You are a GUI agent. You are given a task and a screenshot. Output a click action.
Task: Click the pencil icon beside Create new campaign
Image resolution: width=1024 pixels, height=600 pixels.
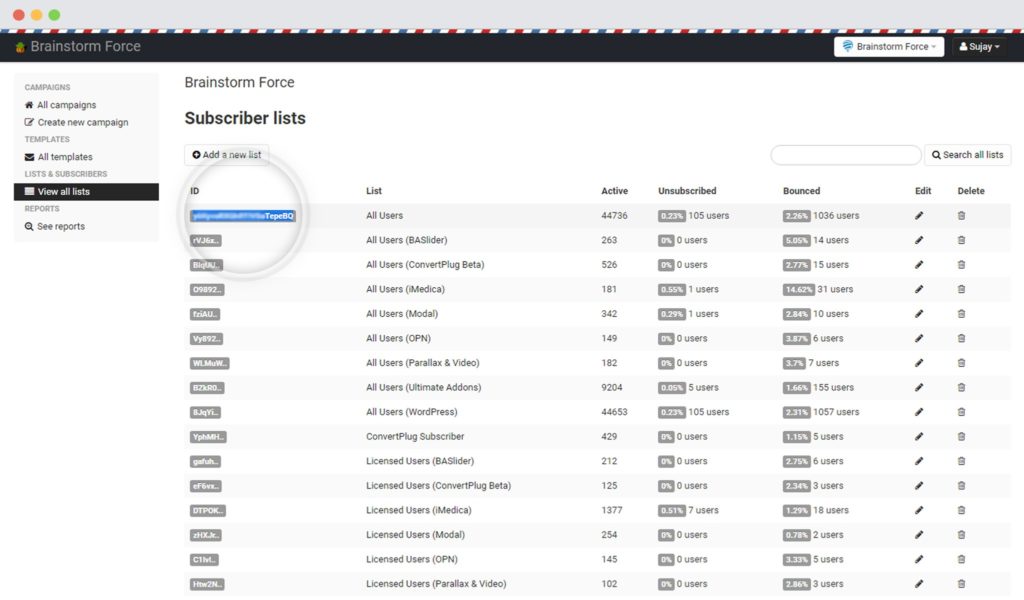click(31, 121)
